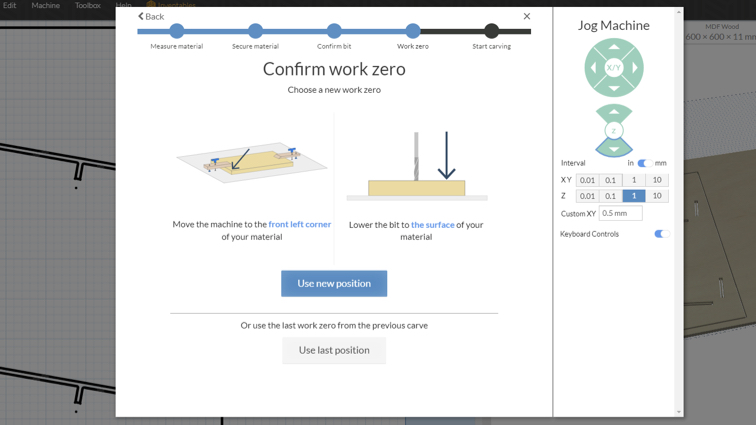Jump to the Start carving step marker
This screenshot has width=756, height=425.
coord(491,31)
